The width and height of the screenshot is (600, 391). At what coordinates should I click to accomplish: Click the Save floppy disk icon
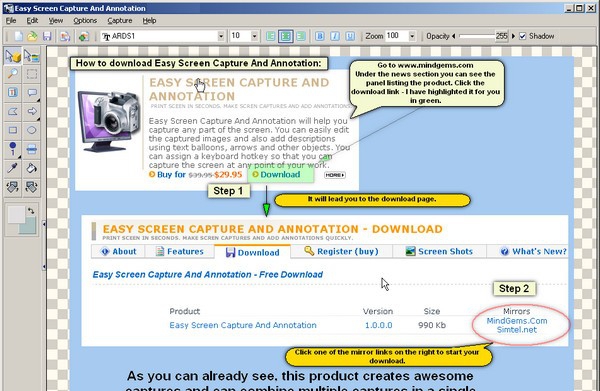pos(47,36)
